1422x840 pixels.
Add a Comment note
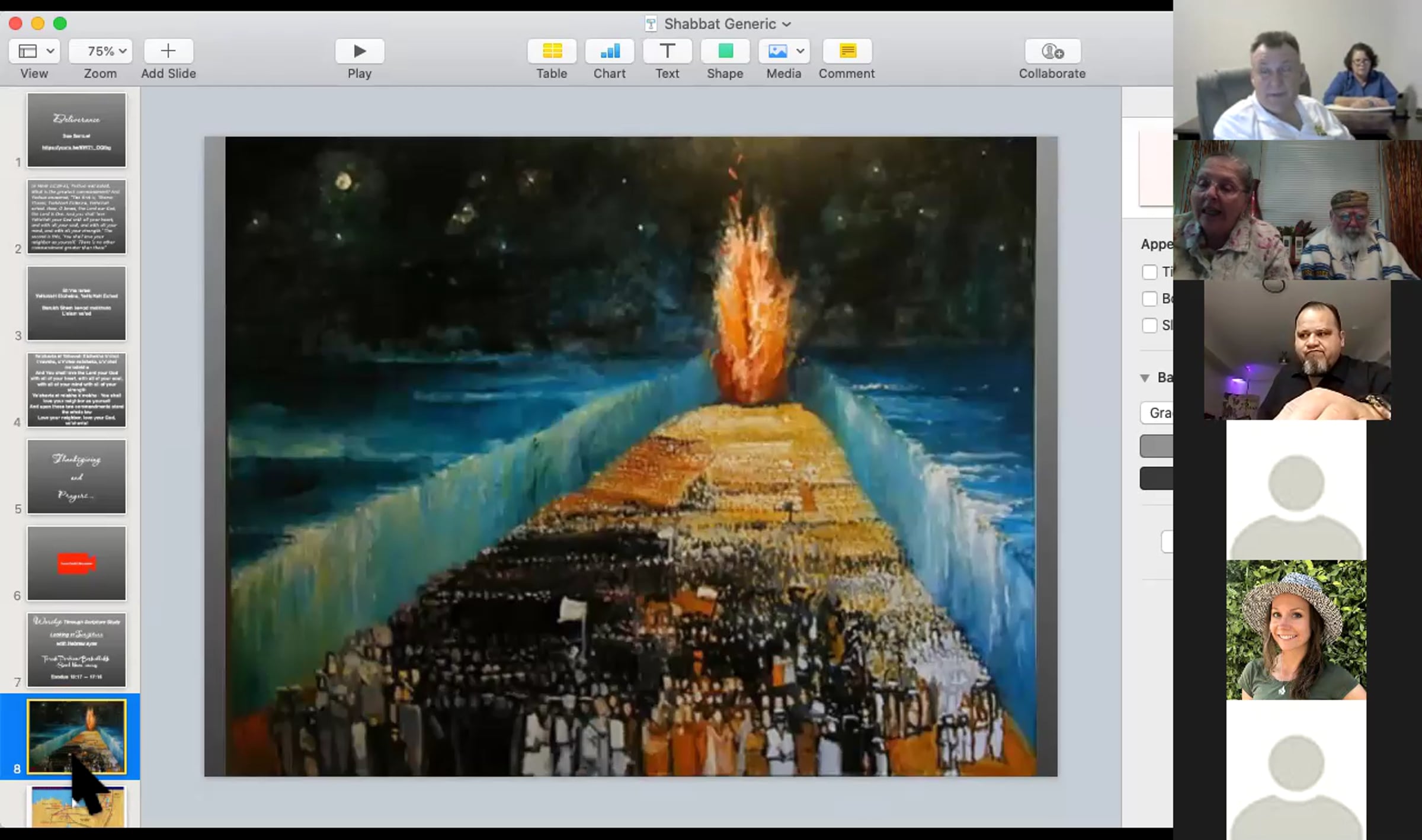click(x=847, y=52)
